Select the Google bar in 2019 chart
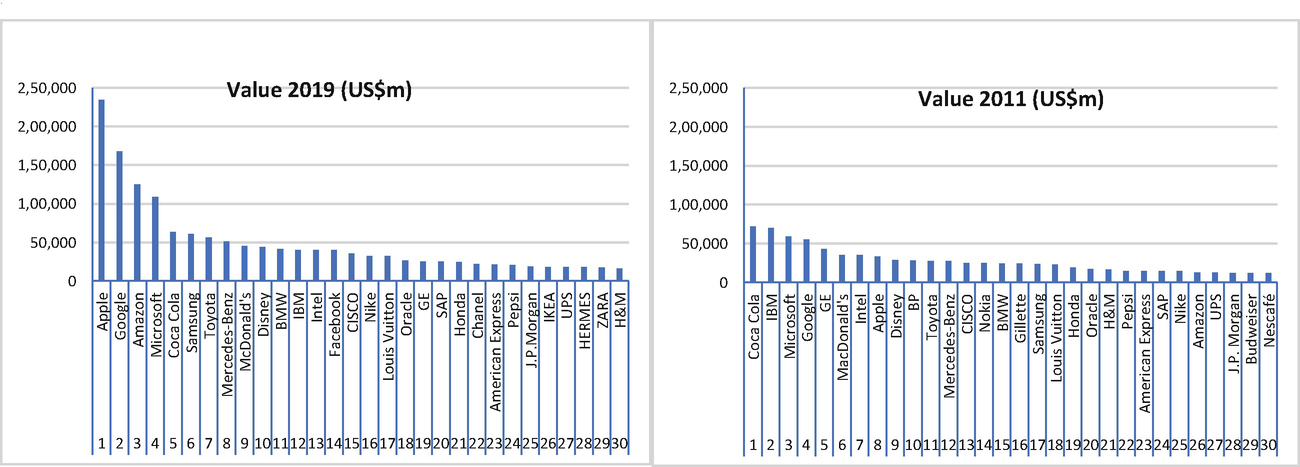This screenshot has width=1300, height=467. coord(119,216)
